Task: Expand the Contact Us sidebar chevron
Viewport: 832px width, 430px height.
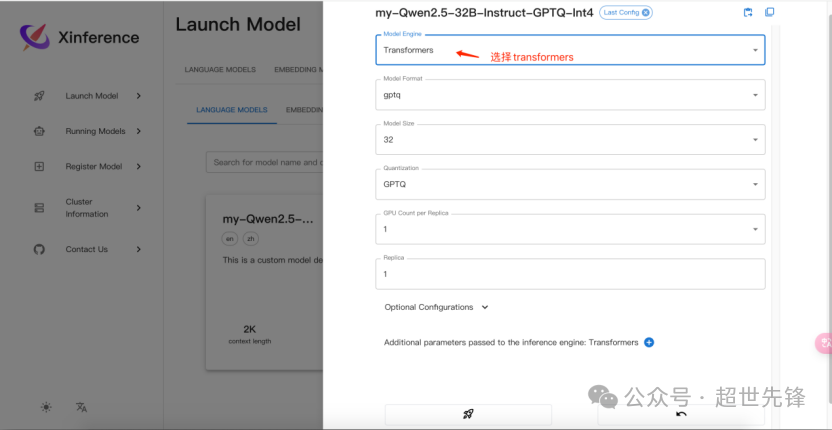Action: 138,249
